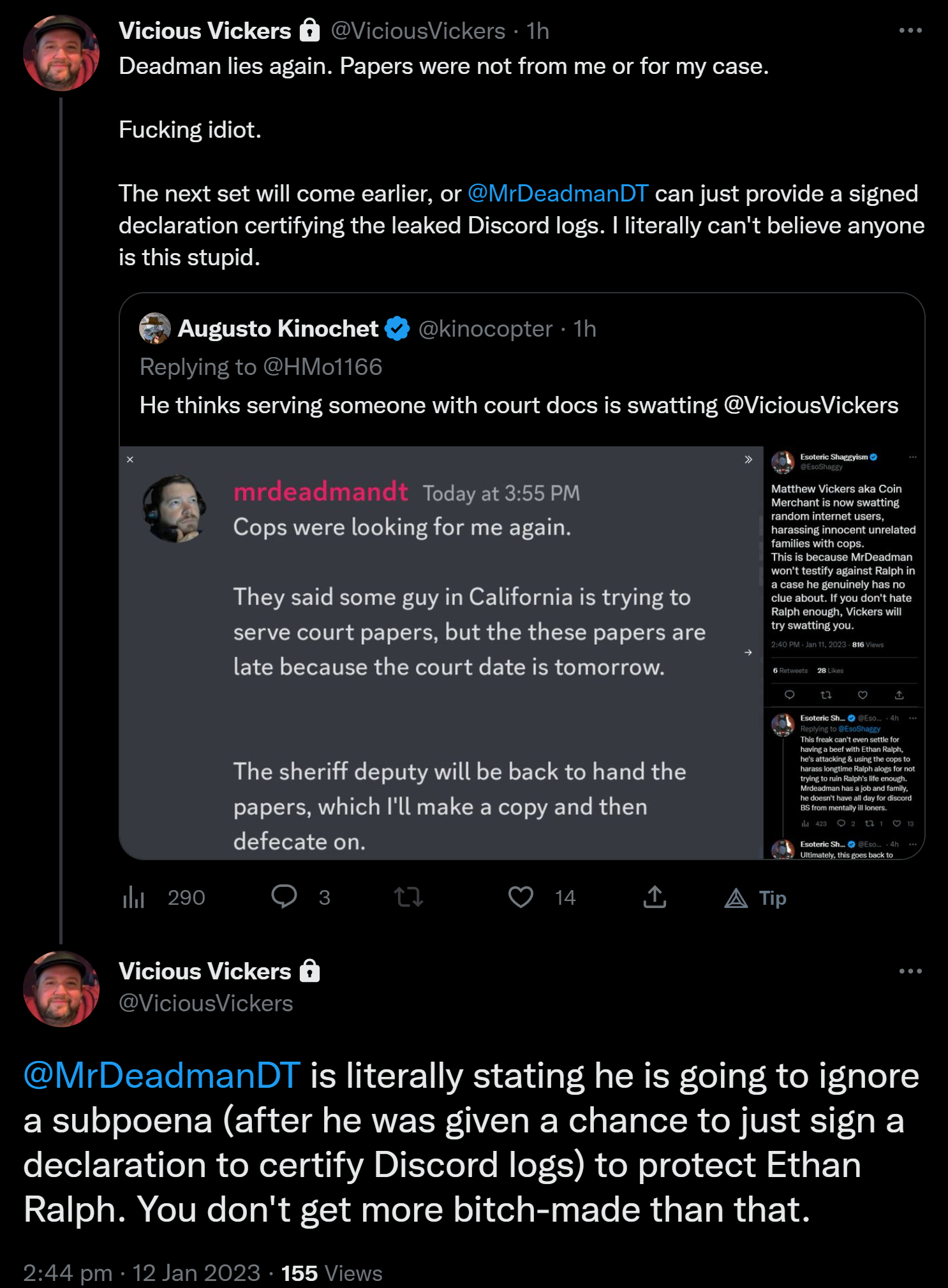The width and height of the screenshot is (948, 1288).
Task: Expand embedded image with double chevron icon
Action: pos(748,459)
